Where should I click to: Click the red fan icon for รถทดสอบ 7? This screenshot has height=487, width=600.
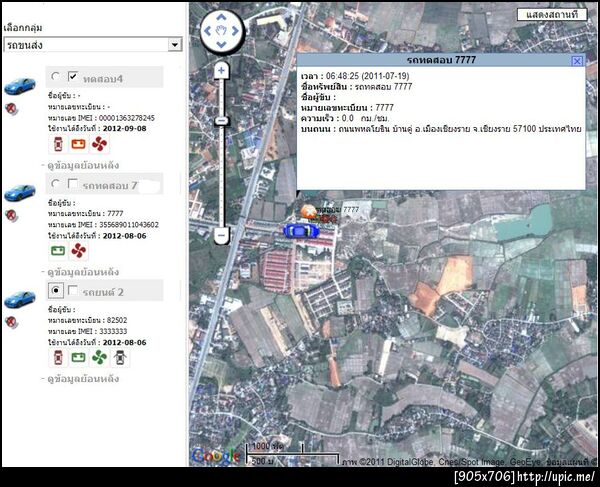pyautogui.click(x=78, y=251)
